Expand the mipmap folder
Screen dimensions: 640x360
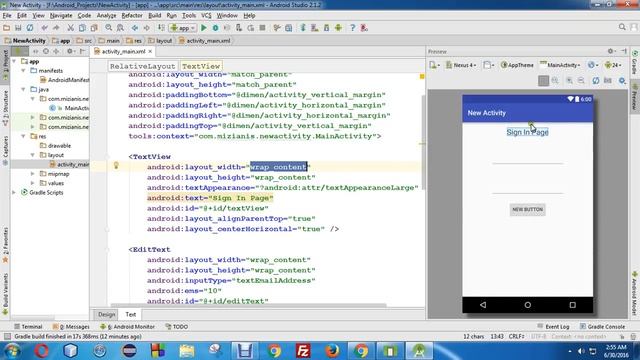(33, 173)
